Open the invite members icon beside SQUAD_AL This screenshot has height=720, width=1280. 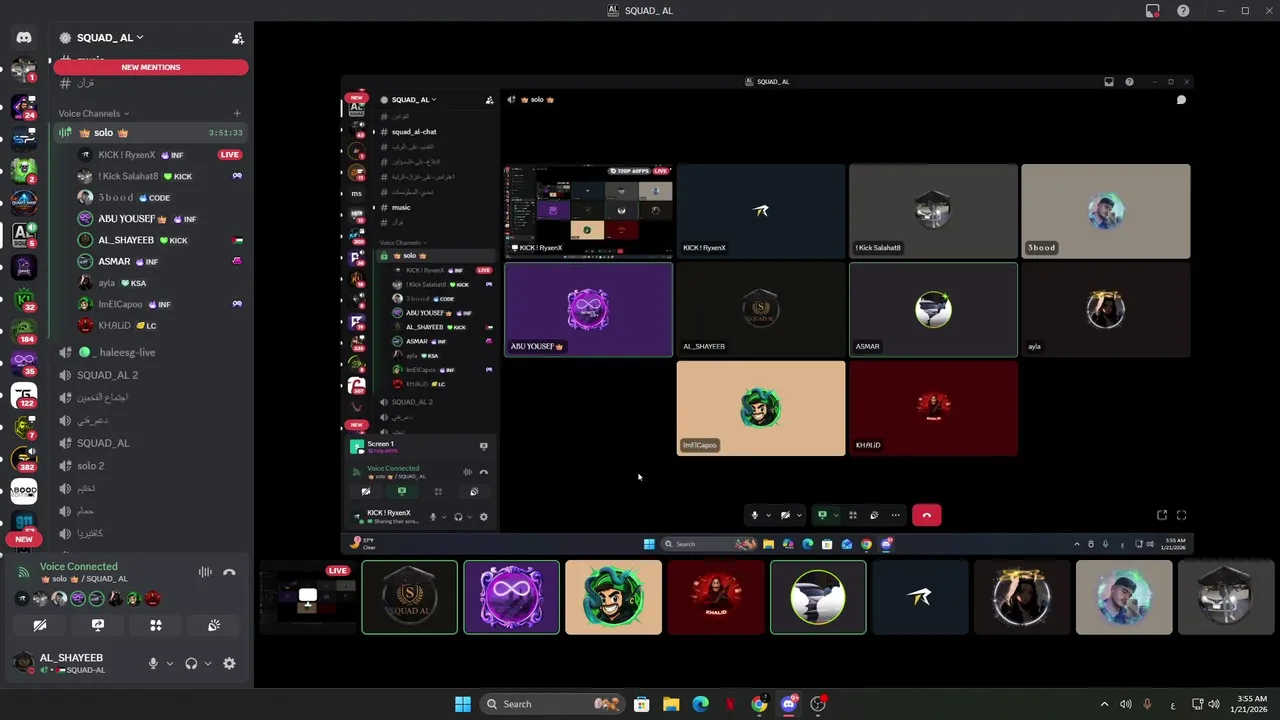coord(238,38)
